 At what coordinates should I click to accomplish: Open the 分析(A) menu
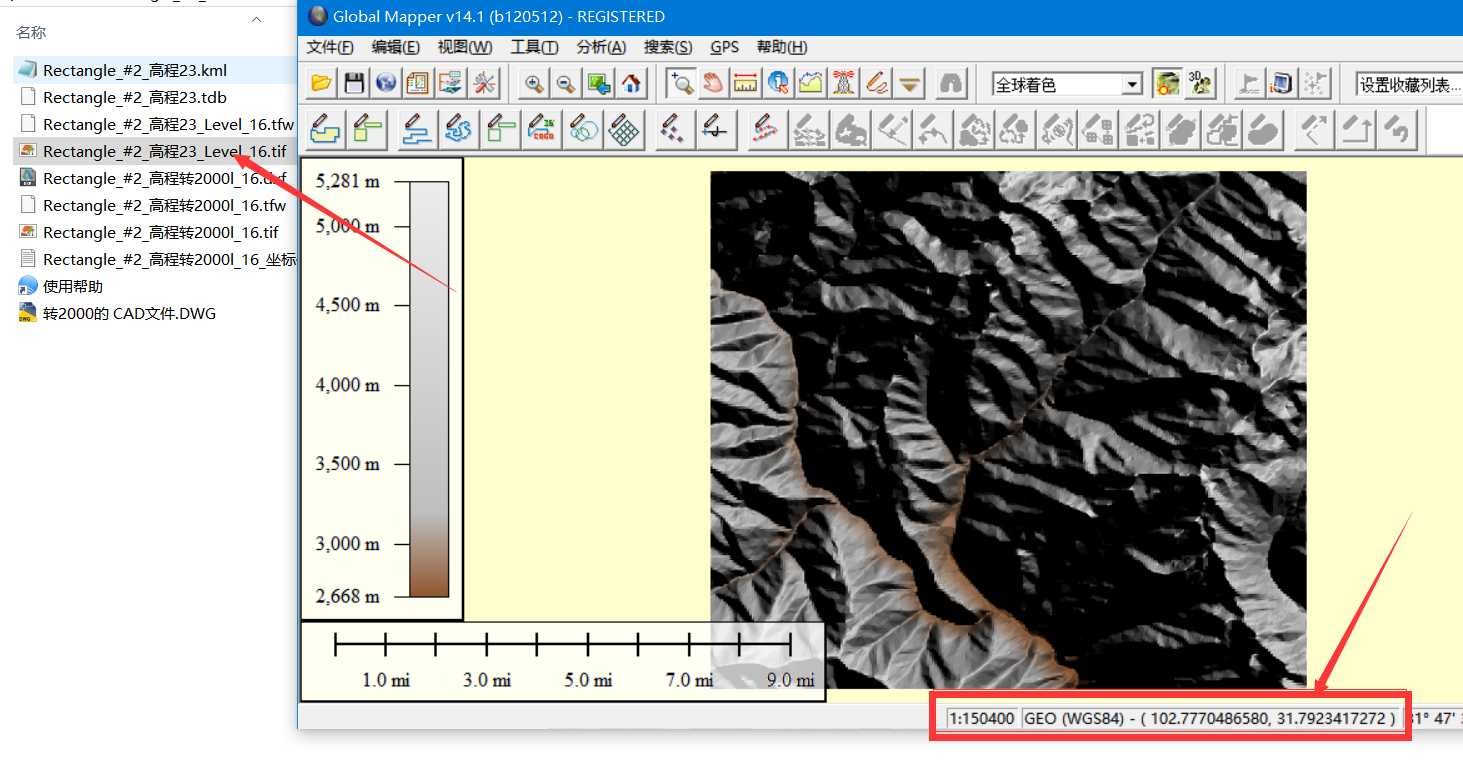click(601, 47)
